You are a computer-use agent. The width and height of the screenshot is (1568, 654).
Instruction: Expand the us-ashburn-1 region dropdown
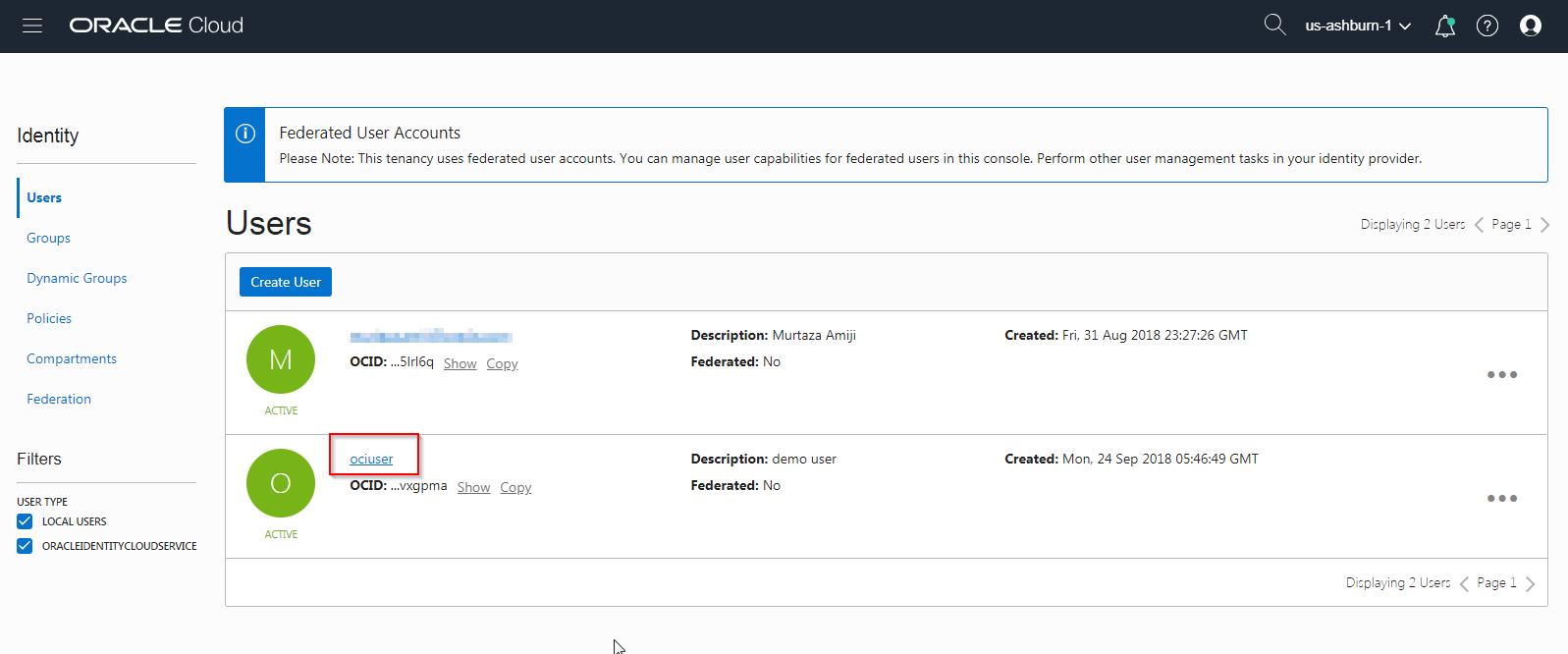coord(1358,26)
